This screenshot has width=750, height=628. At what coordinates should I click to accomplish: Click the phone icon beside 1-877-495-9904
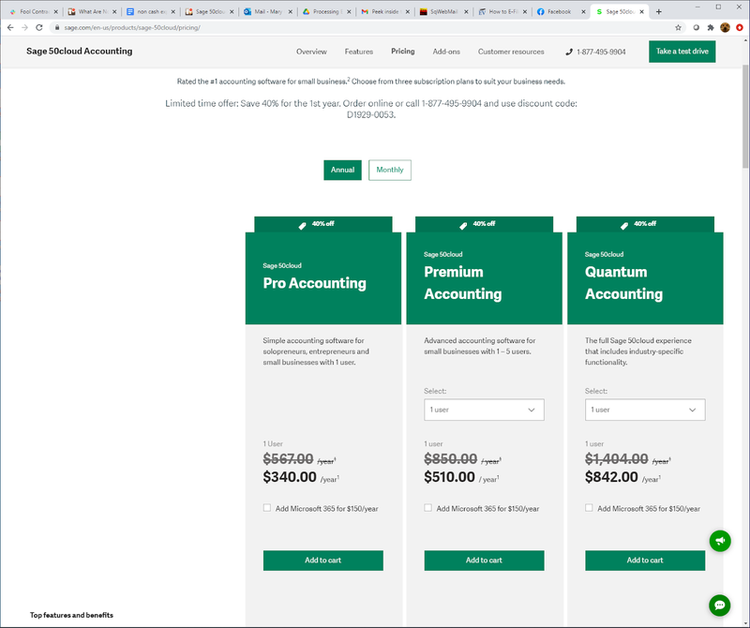point(569,52)
